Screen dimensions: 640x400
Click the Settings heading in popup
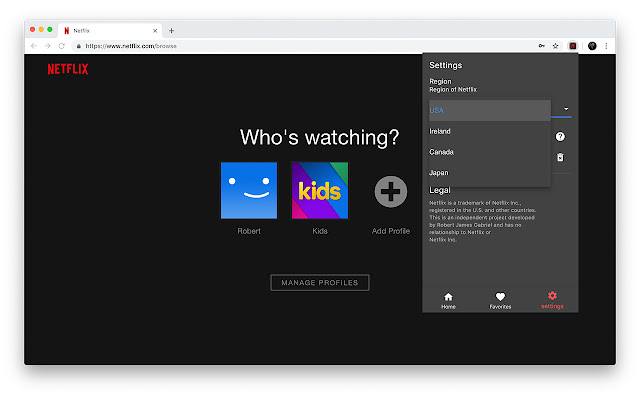[x=445, y=65]
